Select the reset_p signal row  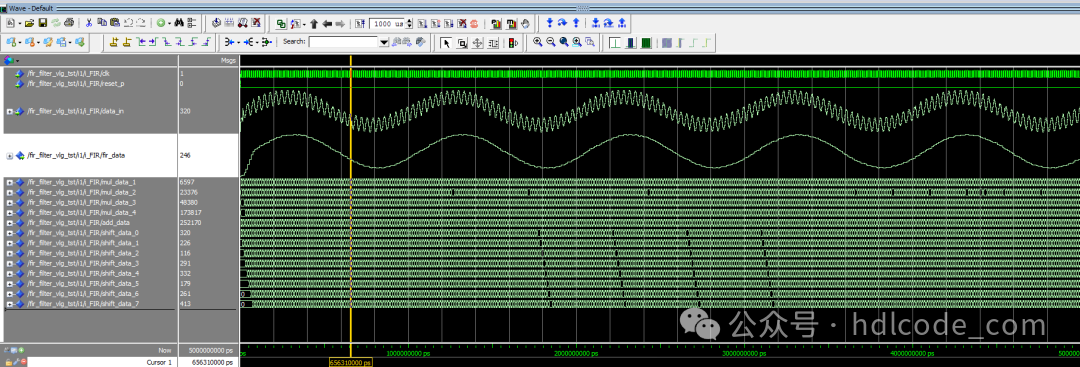pyautogui.click(x=90, y=83)
